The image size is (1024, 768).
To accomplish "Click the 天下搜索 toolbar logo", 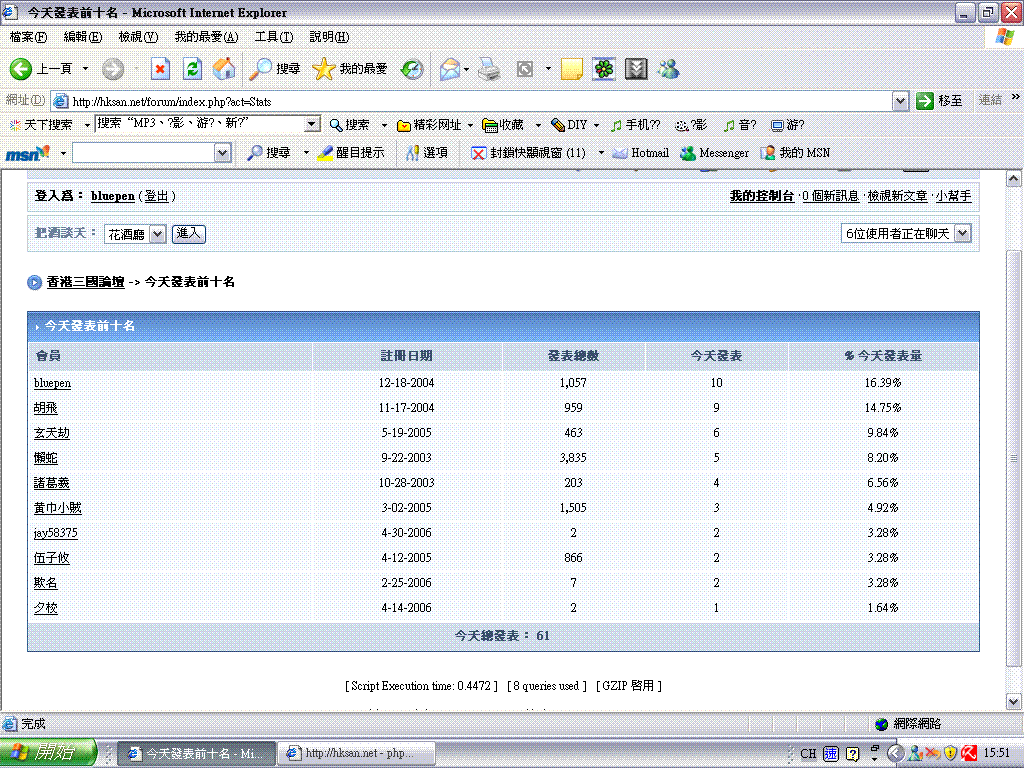I will coord(40,125).
